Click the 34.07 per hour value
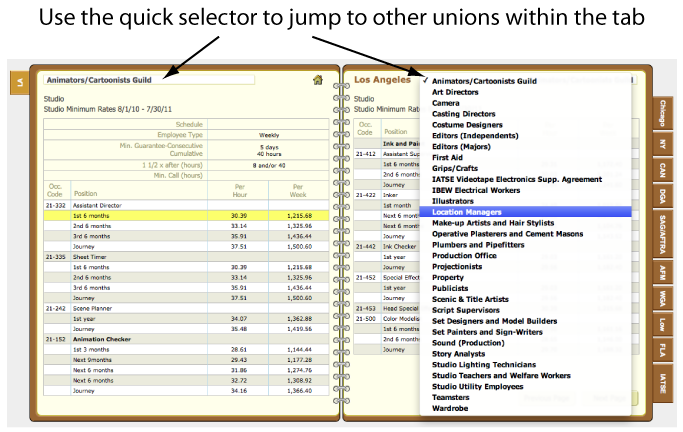This screenshot has height=432, width=683. [x=239, y=319]
